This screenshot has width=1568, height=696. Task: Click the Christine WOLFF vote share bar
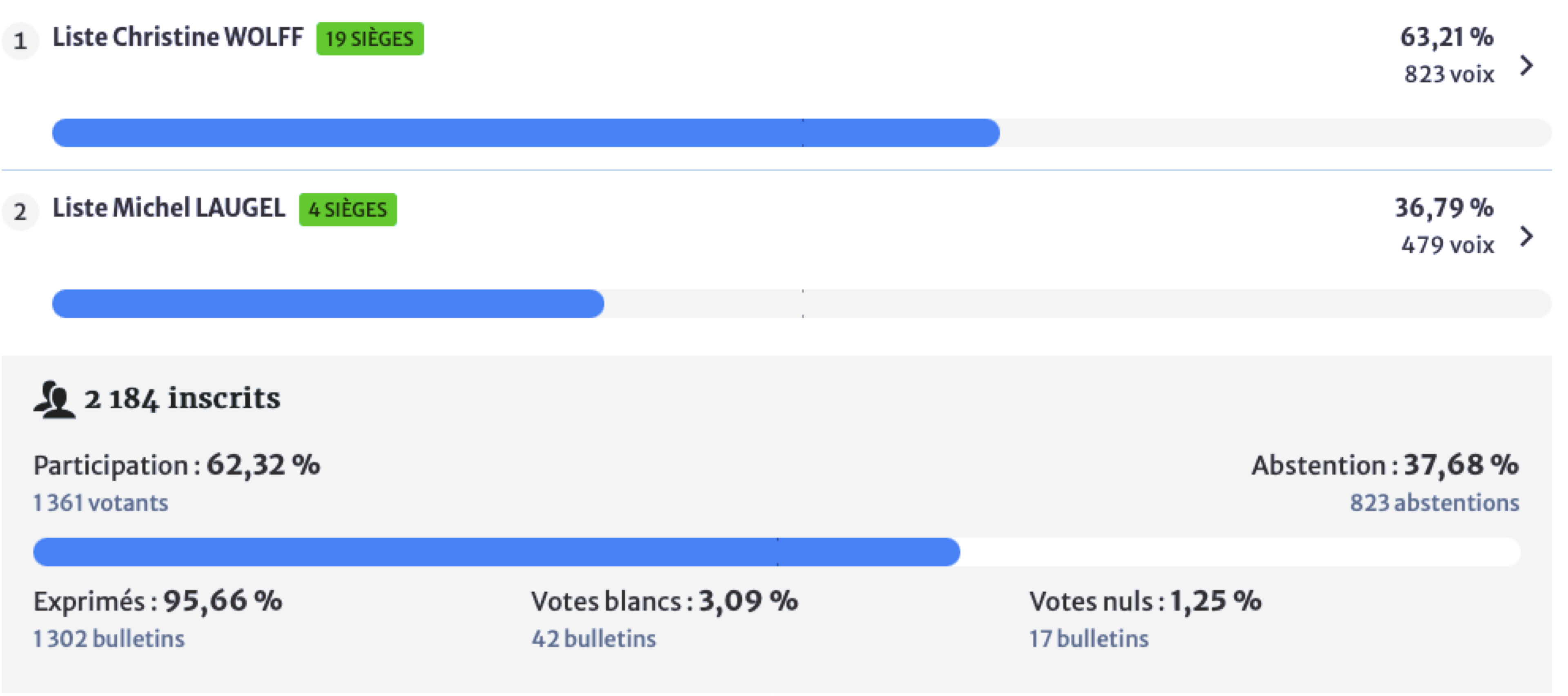coord(525,133)
